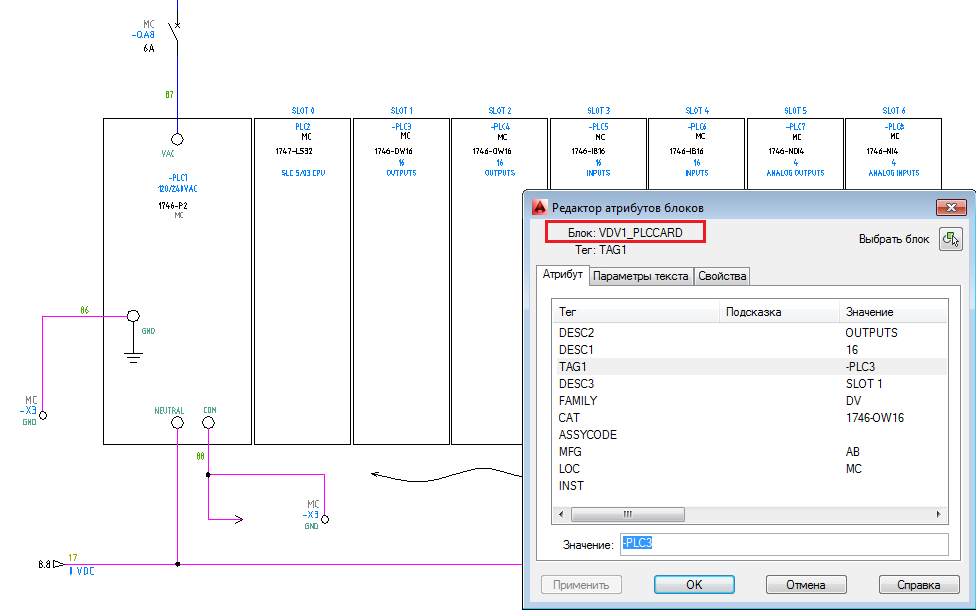Click the ground symbol under the GND terminal
Screen dimensions: 976x610
point(133,357)
